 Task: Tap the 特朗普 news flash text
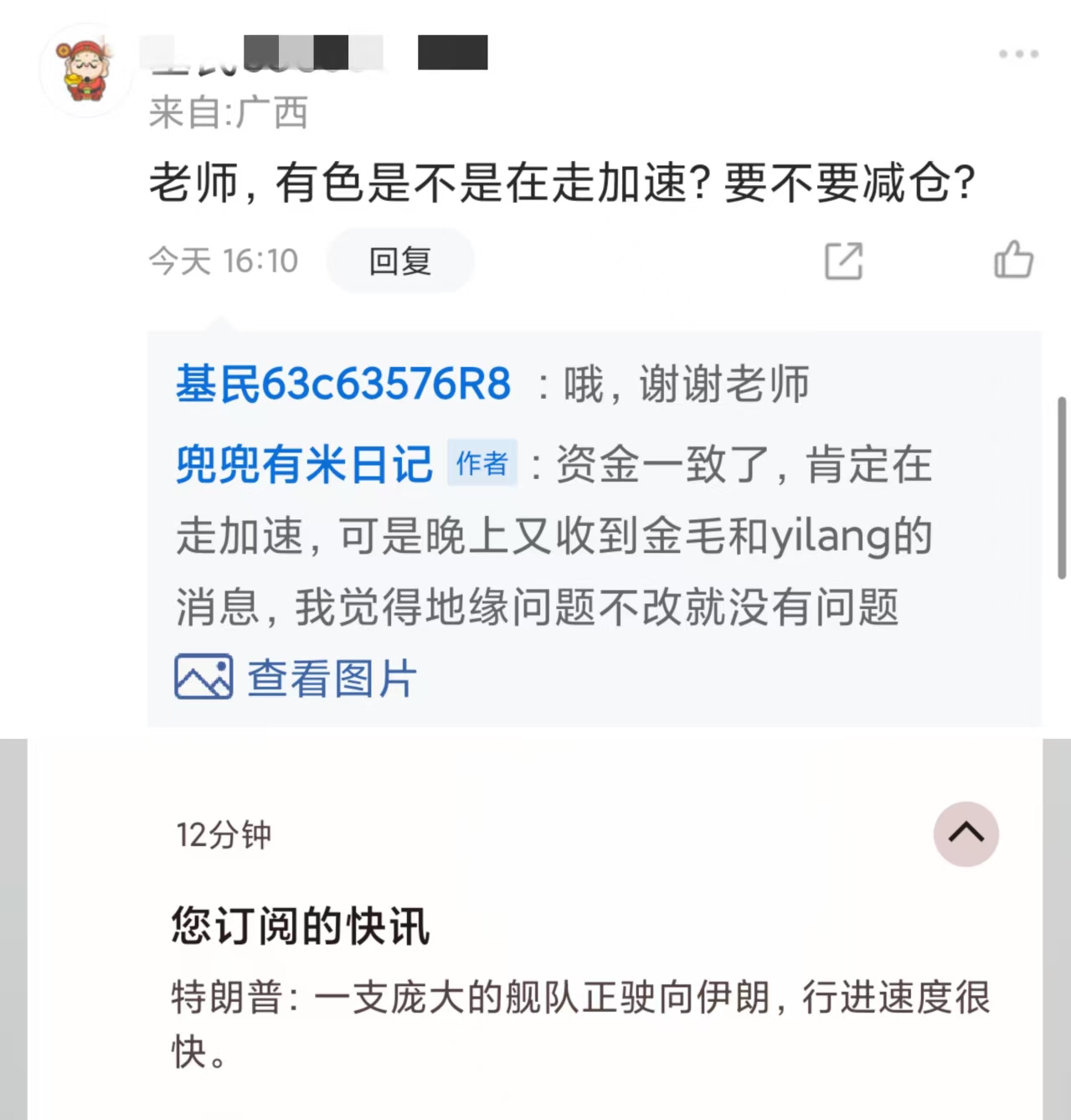coord(581,1025)
